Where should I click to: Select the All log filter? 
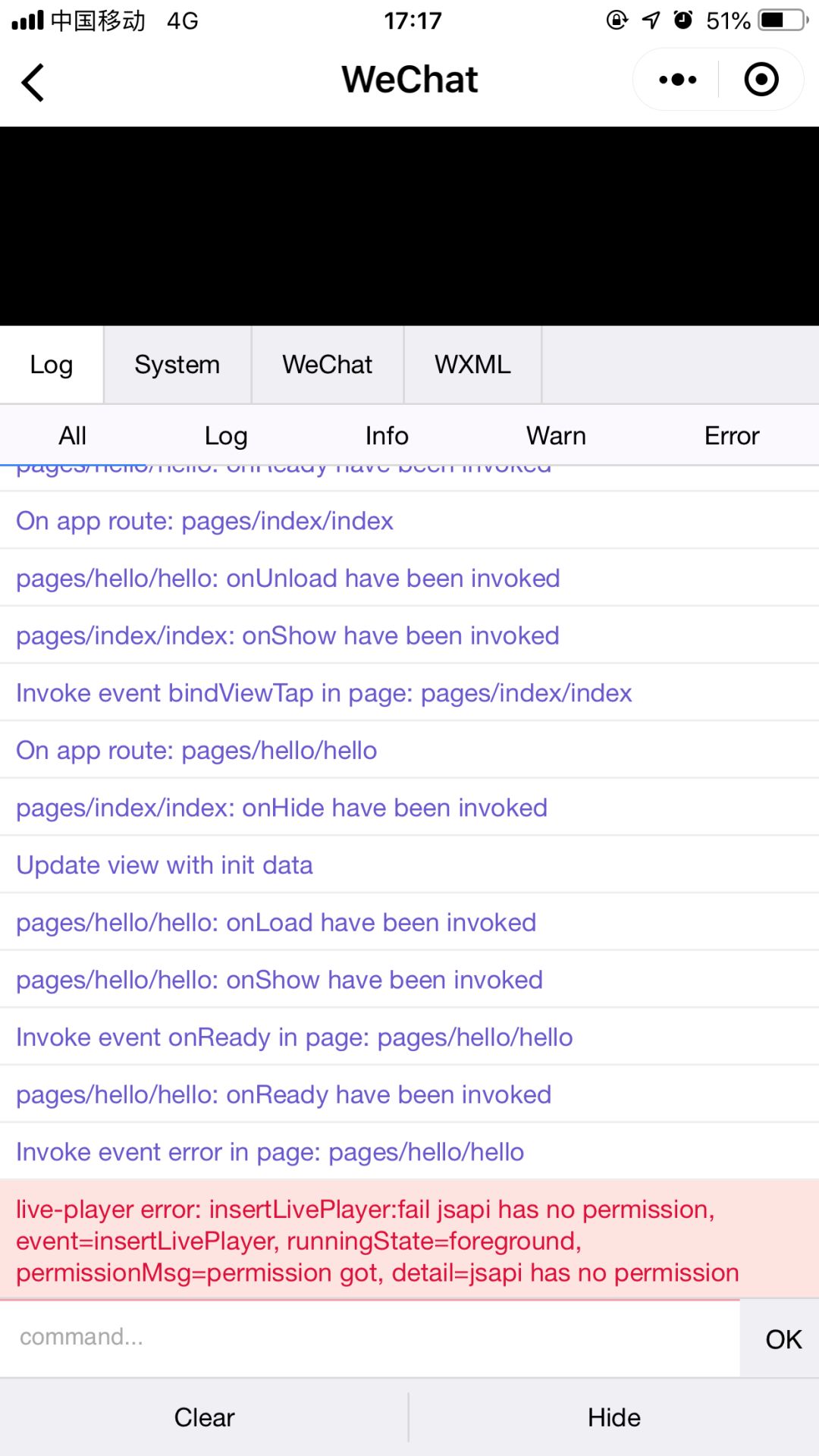[x=73, y=435]
